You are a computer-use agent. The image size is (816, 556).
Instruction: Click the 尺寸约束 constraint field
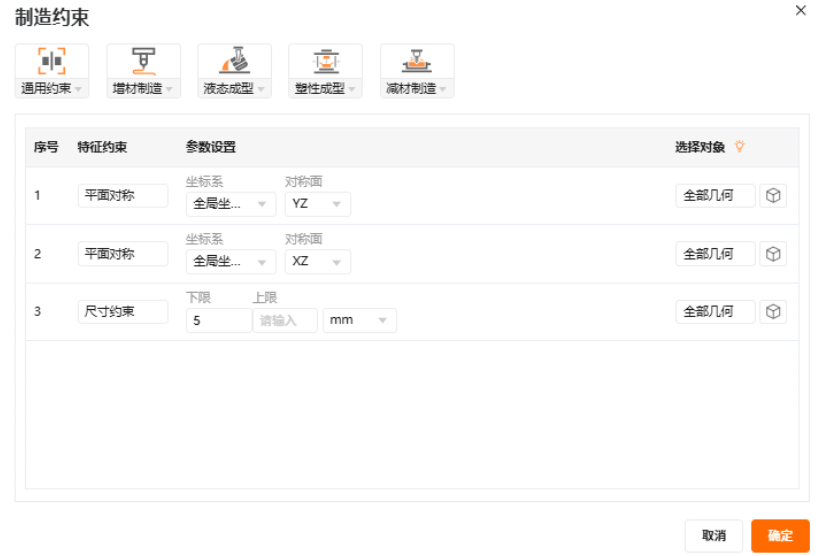[x=123, y=312]
